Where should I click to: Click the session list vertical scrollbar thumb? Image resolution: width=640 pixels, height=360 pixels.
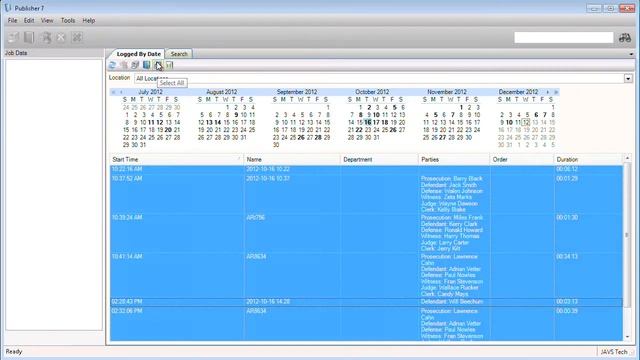pos(627,235)
